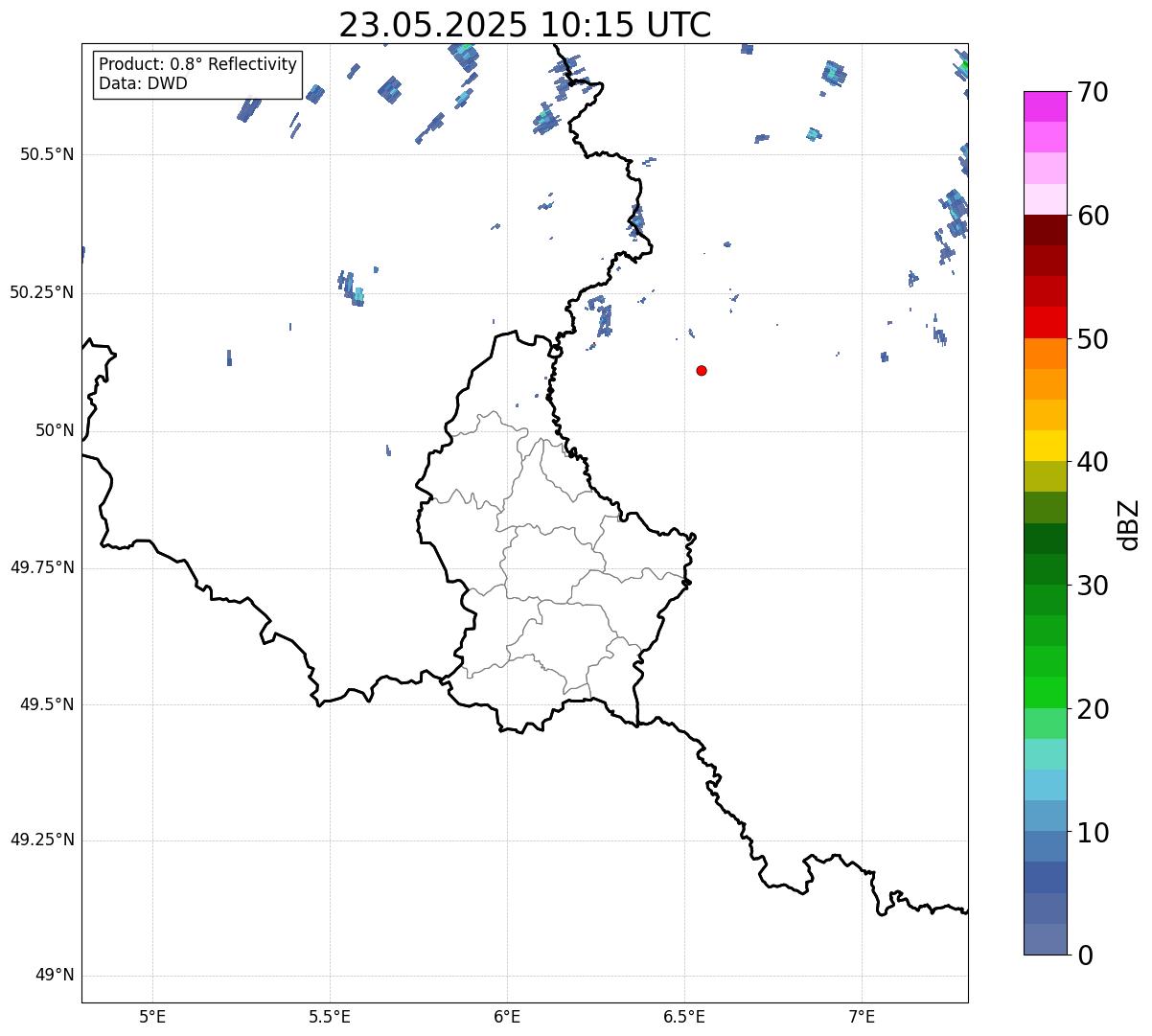This screenshot has width=1152, height=1036.
Task: Click the Product: 0.8° Reflectivity label
Action: coord(198,64)
